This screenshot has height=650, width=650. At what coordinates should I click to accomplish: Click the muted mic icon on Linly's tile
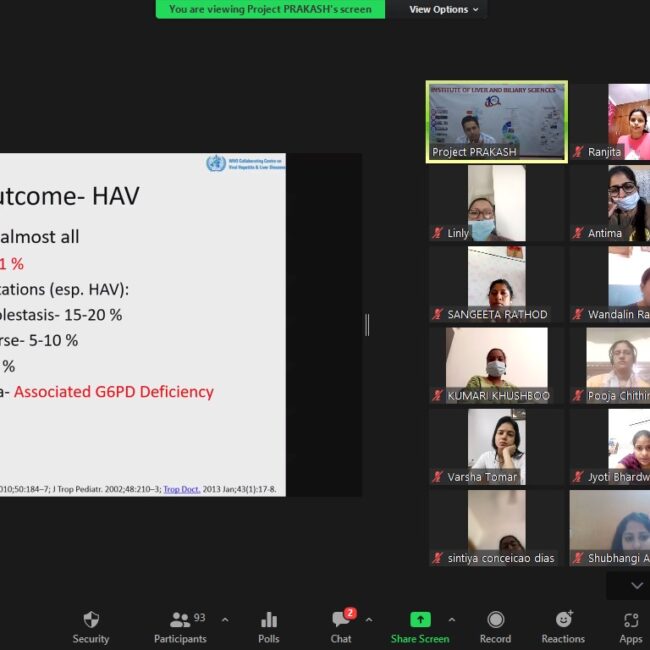(437, 233)
